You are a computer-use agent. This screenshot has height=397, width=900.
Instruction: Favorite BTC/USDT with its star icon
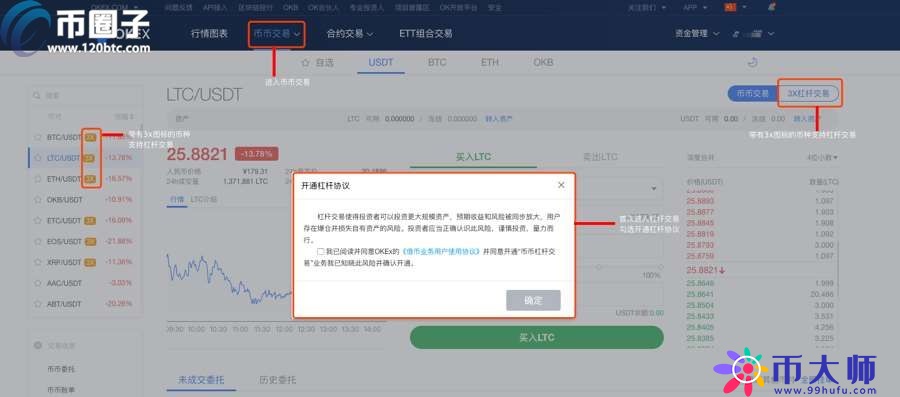click(x=38, y=137)
